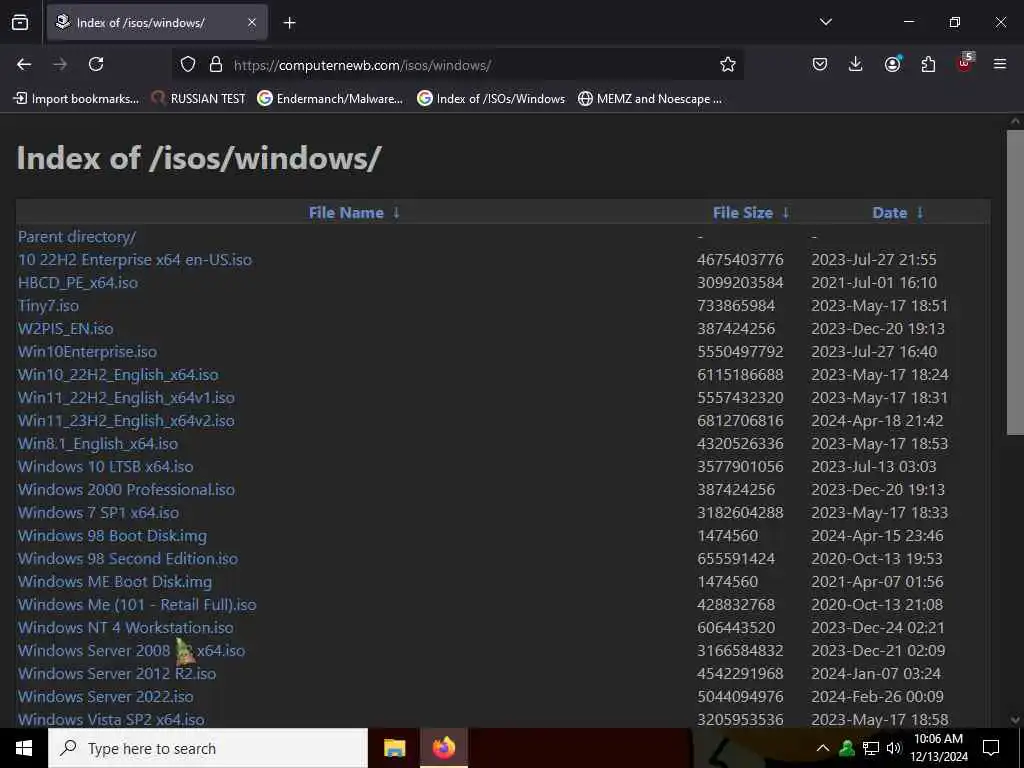
Task: Open the network status tray icon
Action: tap(871, 748)
